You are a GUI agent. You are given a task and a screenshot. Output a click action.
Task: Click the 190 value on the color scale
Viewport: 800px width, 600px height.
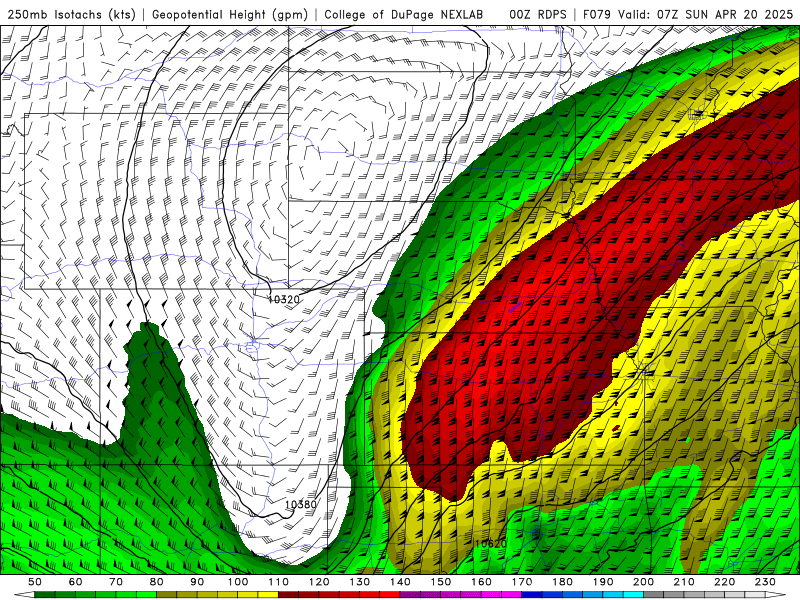click(x=603, y=582)
